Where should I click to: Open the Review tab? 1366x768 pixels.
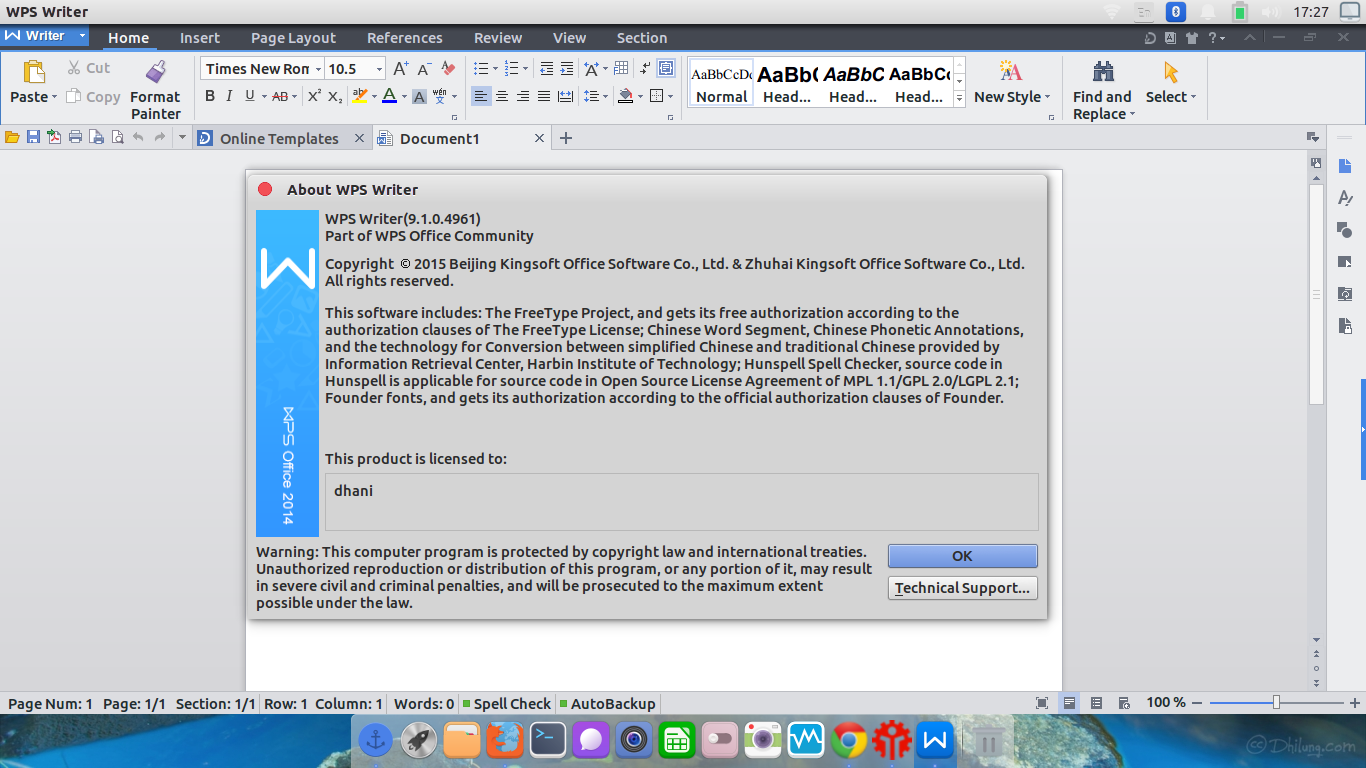498,38
